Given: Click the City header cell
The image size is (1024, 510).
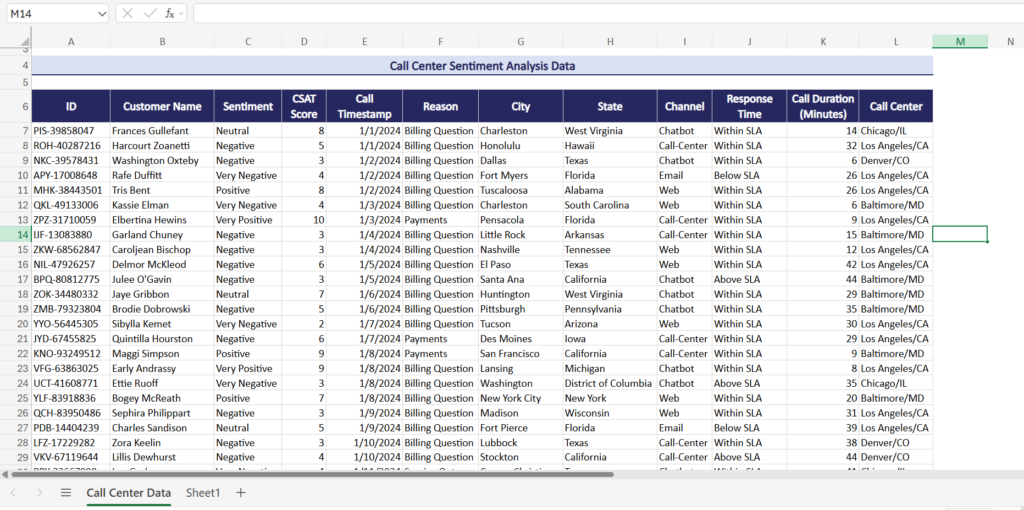Looking at the screenshot, I should 520,106.
